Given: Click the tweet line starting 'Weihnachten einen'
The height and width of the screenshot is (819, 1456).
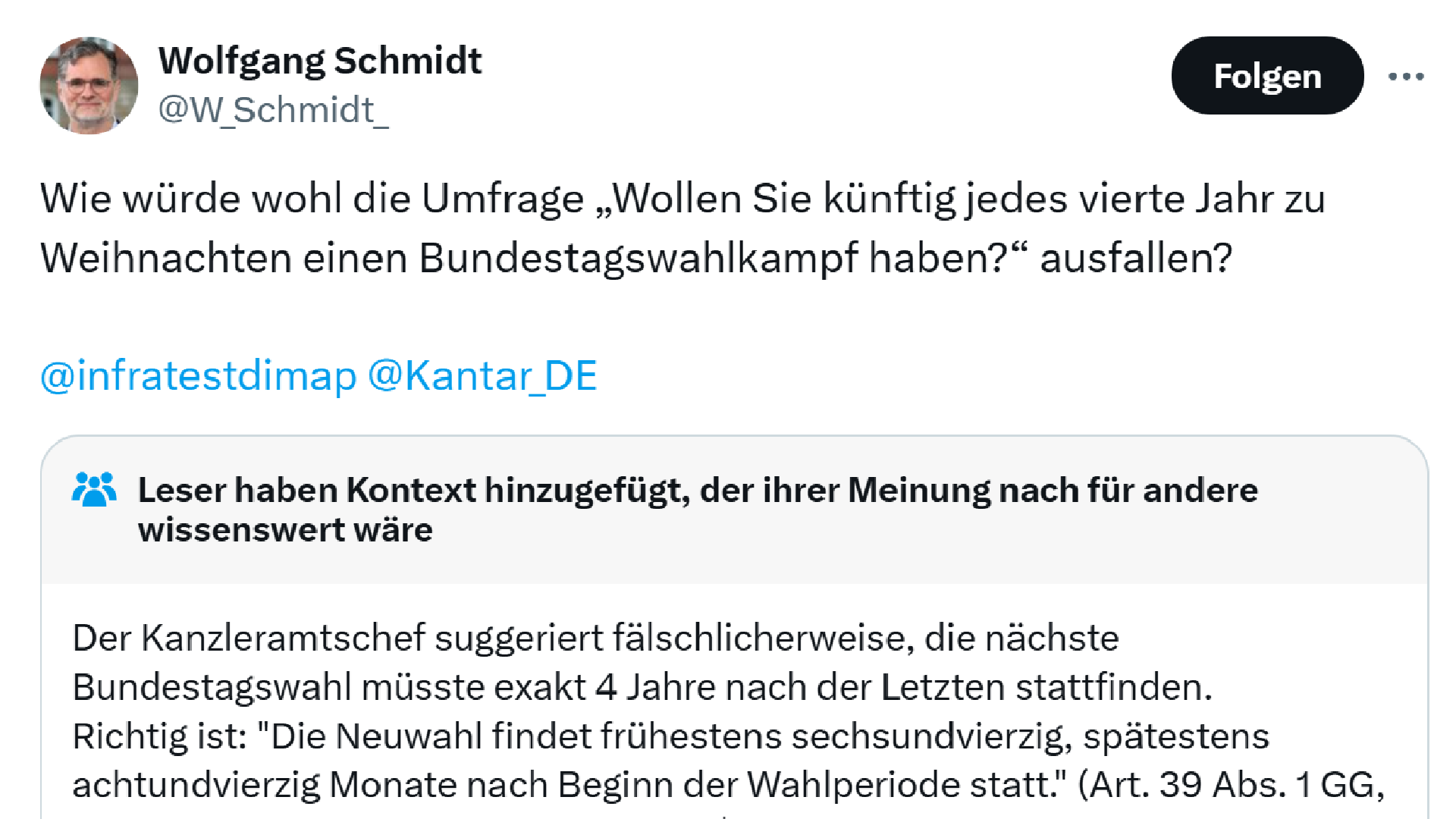Looking at the screenshot, I should point(635,258).
